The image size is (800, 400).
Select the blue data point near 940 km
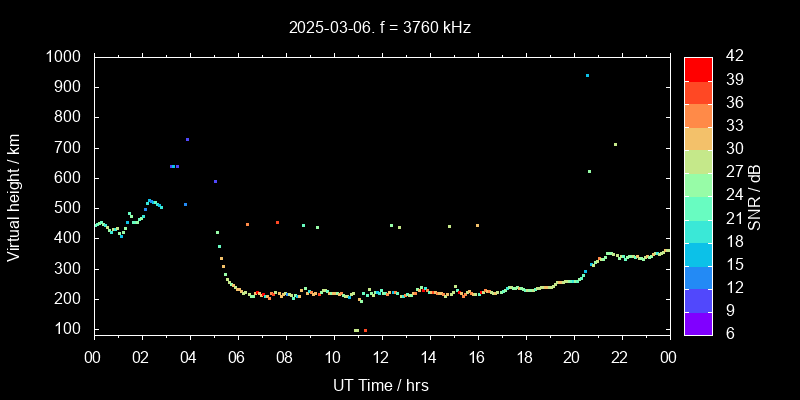(x=587, y=76)
